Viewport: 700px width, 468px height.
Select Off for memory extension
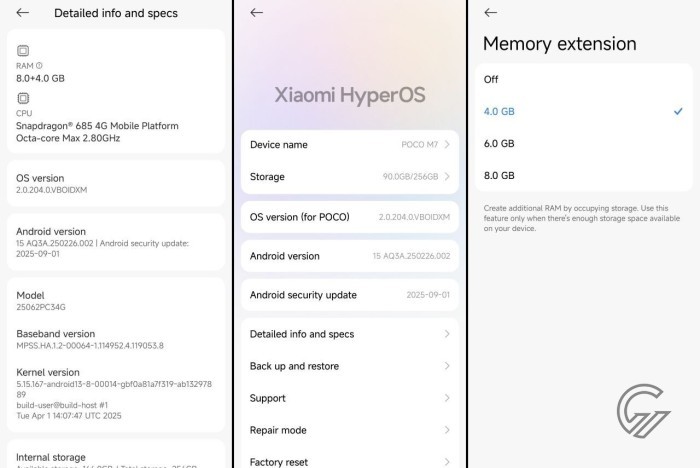pos(491,79)
